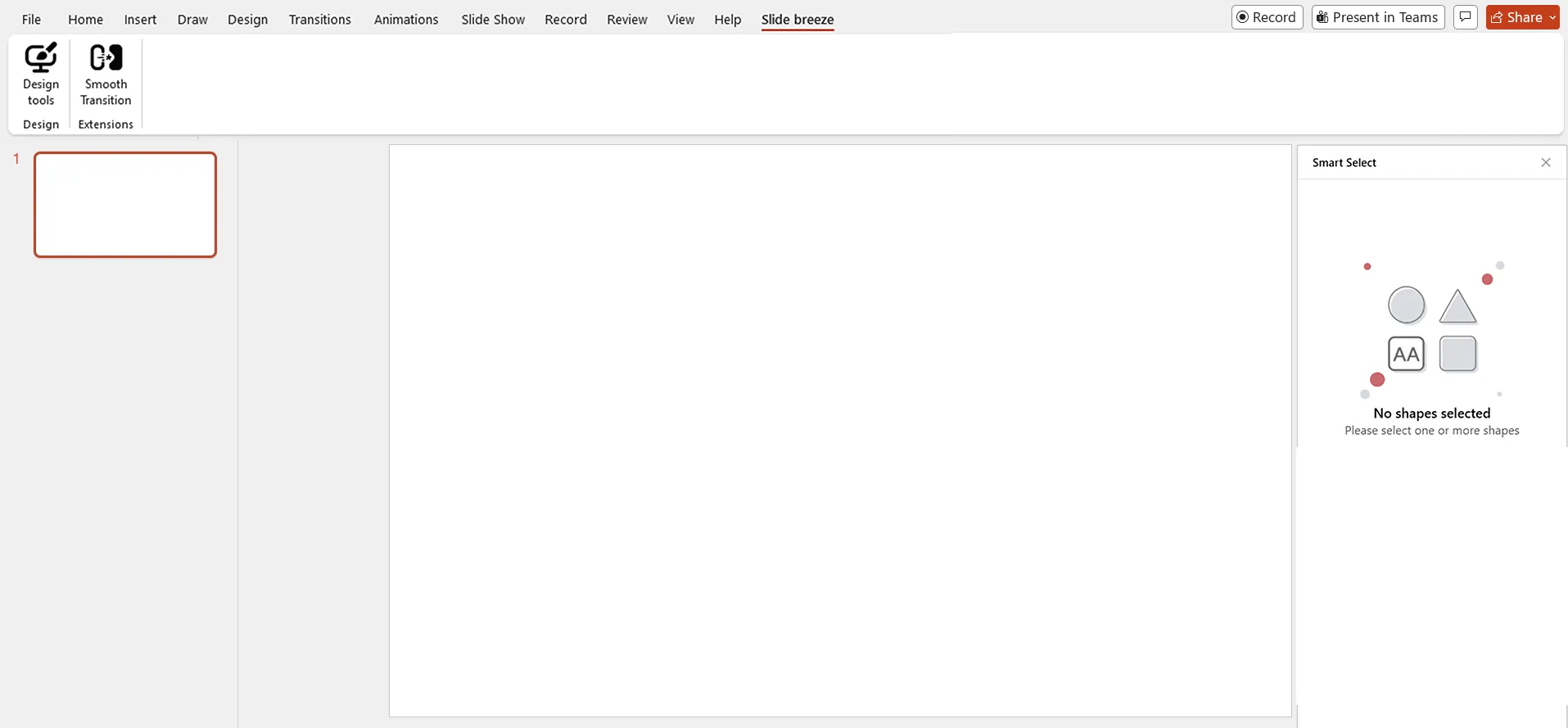
Task: Click the blank slide canvas
Action: (x=840, y=431)
